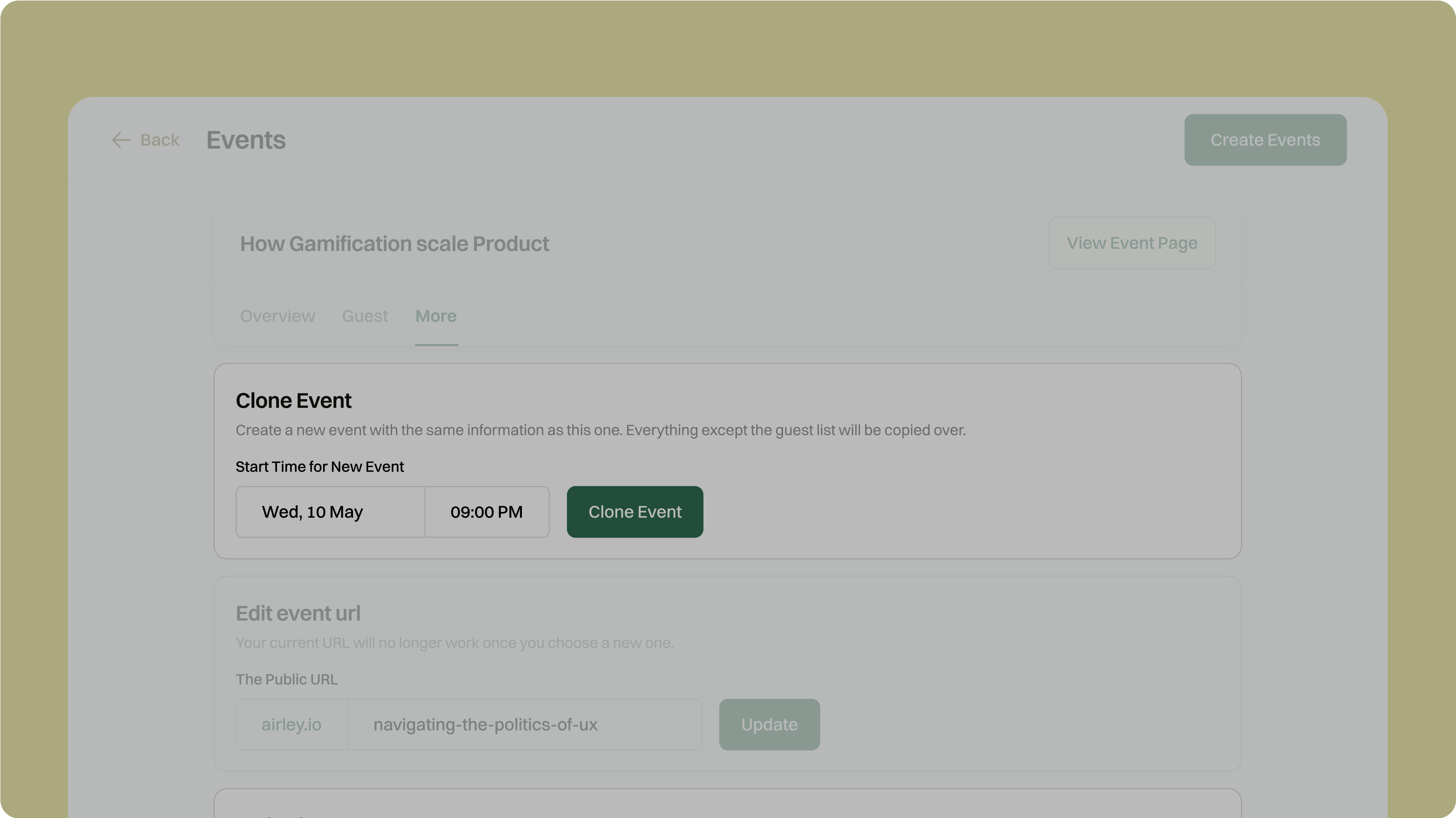
Task: Click the navigating-the-politics-of-ux URL field
Action: 524,725
